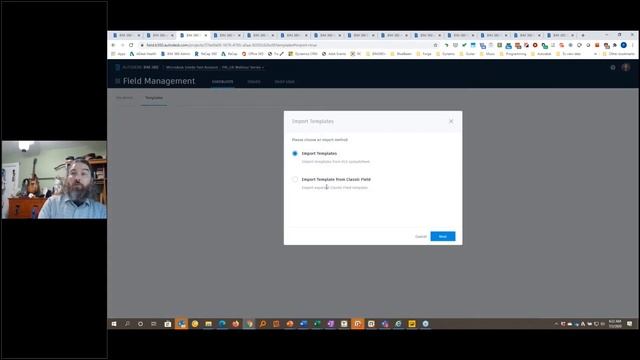Screen dimensions: 640x360
Task: Choose Import Template from Classic Field radio
Action: pos(295,179)
